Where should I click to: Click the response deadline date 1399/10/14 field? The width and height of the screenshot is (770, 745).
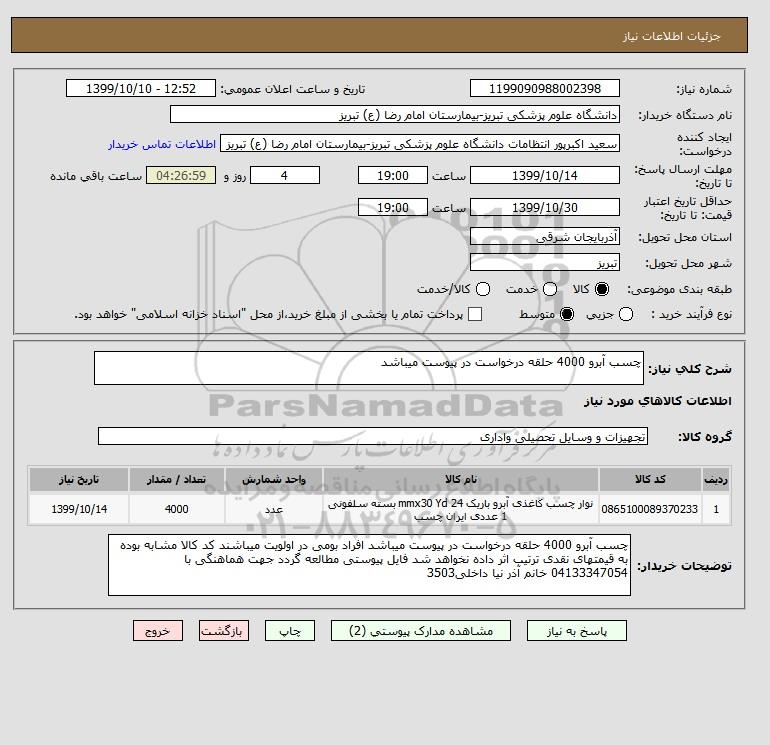pyautogui.click(x=545, y=175)
